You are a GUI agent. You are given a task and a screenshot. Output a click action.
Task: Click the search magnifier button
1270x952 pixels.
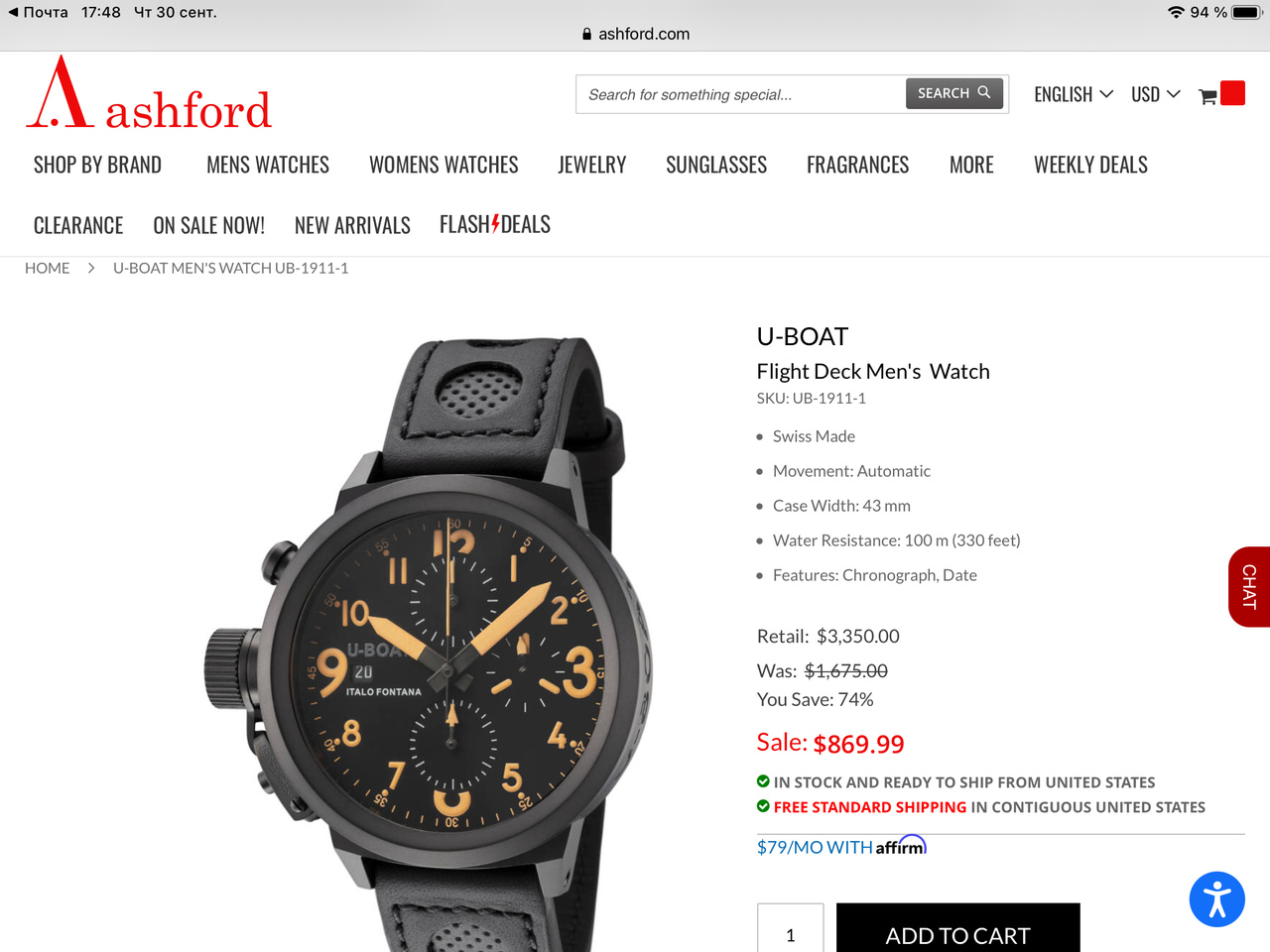pyautogui.click(x=954, y=93)
